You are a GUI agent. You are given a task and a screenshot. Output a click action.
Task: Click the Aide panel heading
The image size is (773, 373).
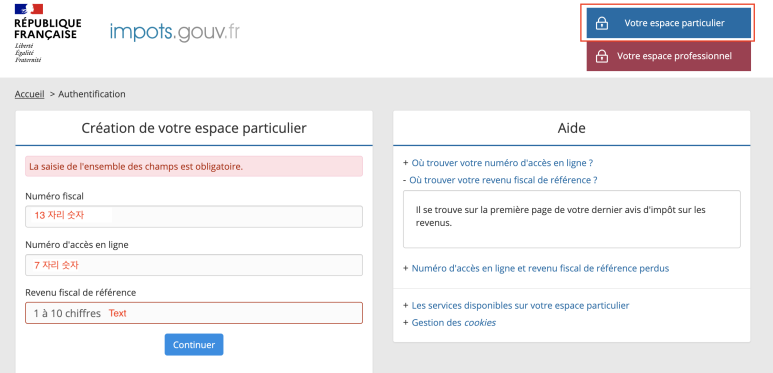click(571, 128)
